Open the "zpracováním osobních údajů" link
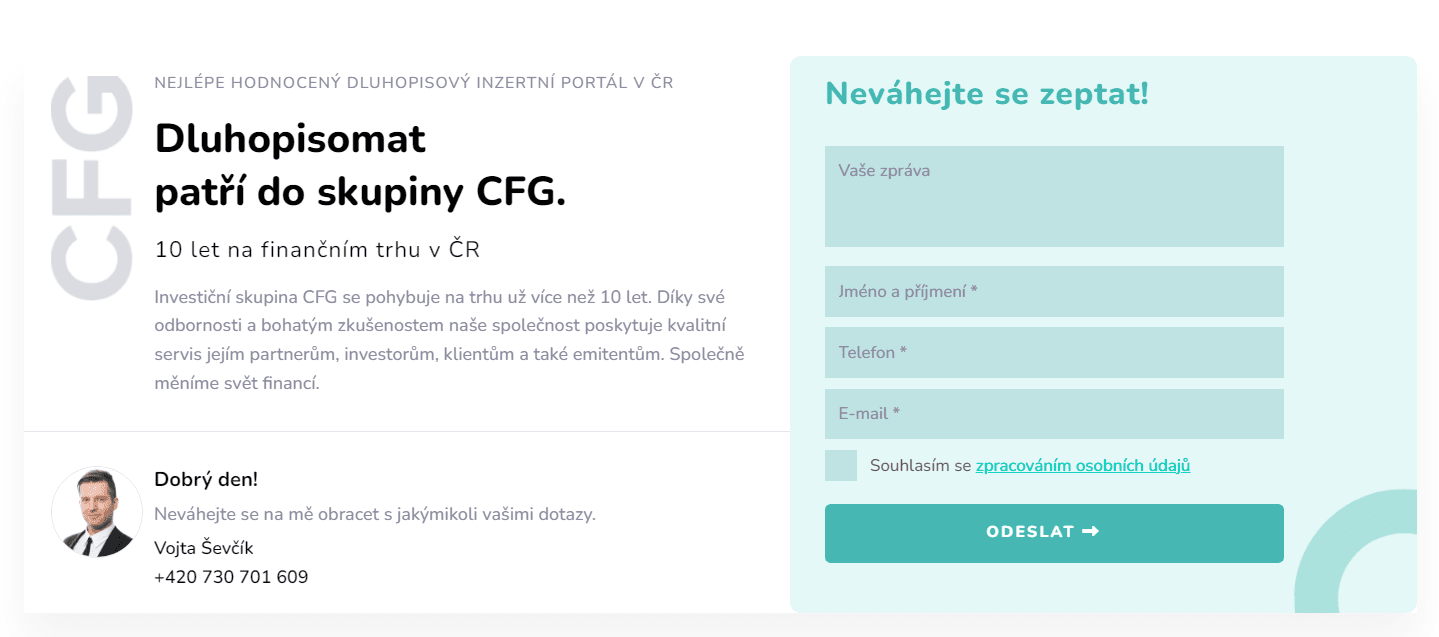This screenshot has width=1439, height=637. [1083, 465]
